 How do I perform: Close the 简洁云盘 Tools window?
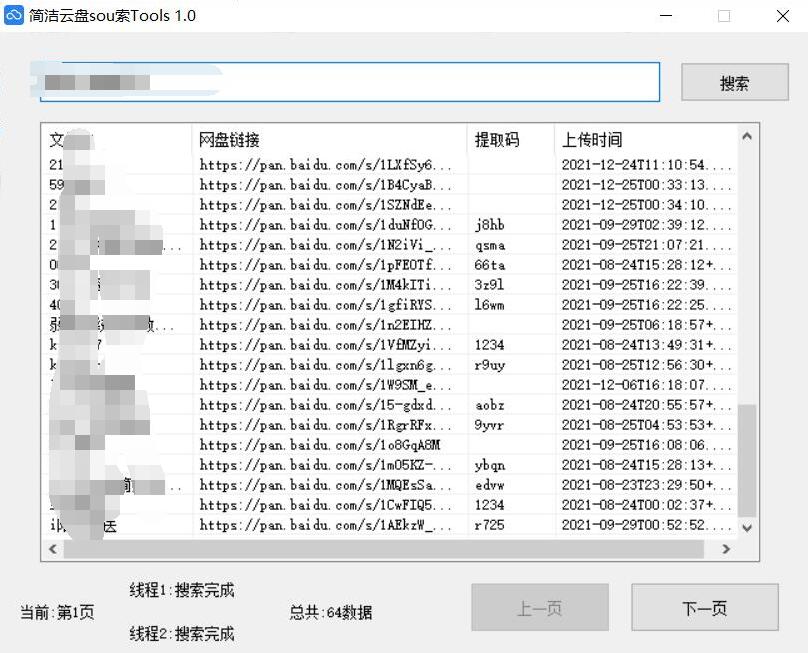[x=782, y=16]
